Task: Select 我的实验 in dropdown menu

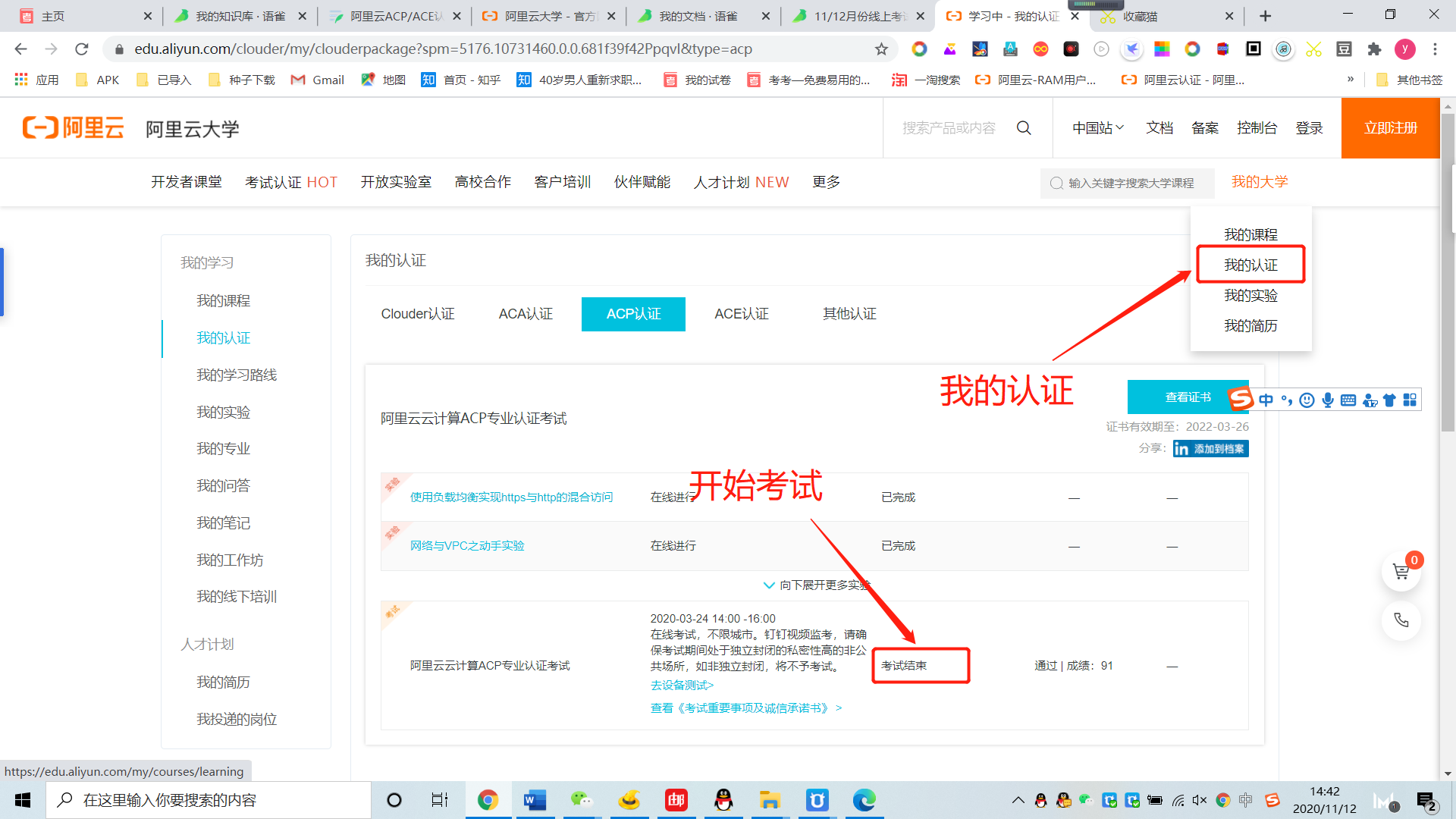Action: coord(1250,296)
